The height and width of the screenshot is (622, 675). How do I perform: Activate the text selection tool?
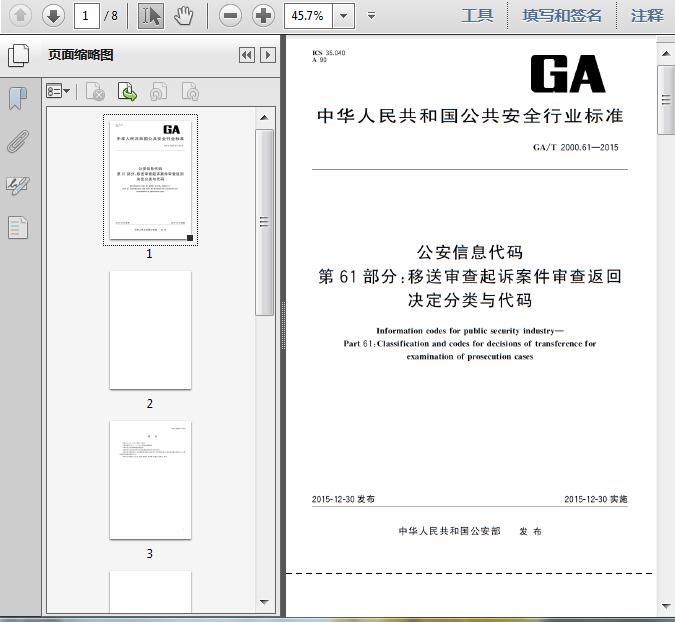[151, 16]
